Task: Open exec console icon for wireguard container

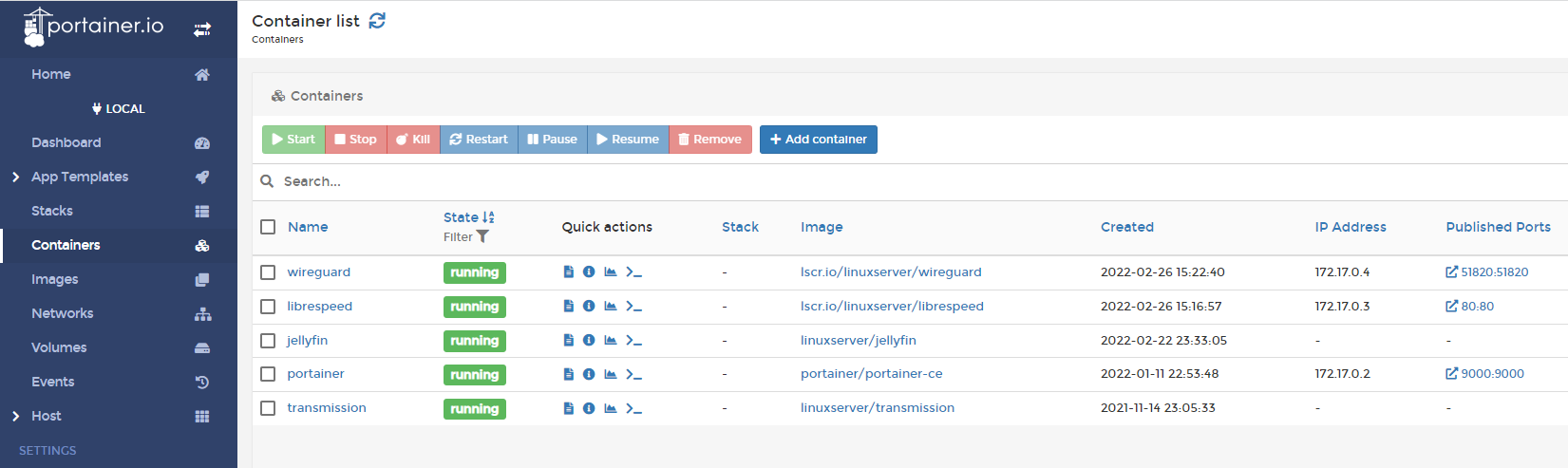Action: 633,272
